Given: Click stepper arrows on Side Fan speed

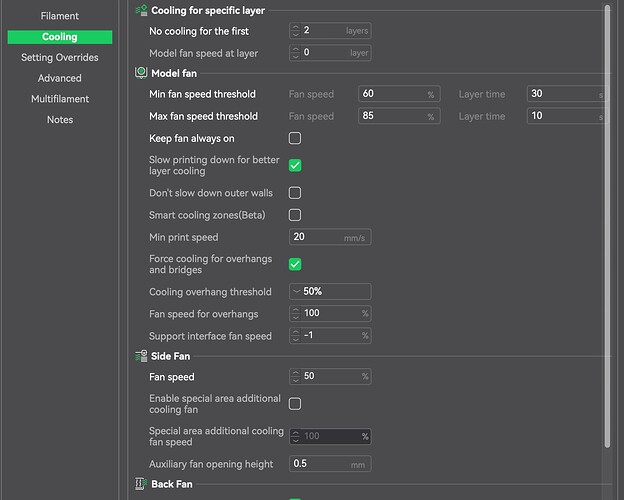Looking at the screenshot, I should click(x=296, y=377).
